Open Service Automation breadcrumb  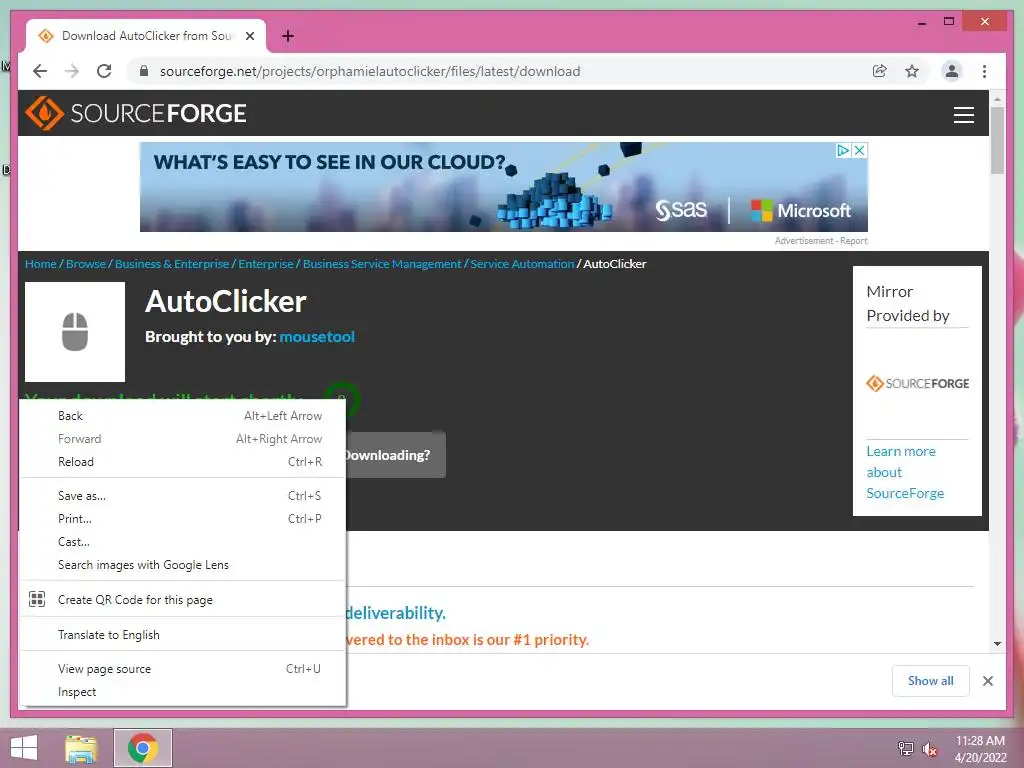point(522,264)
